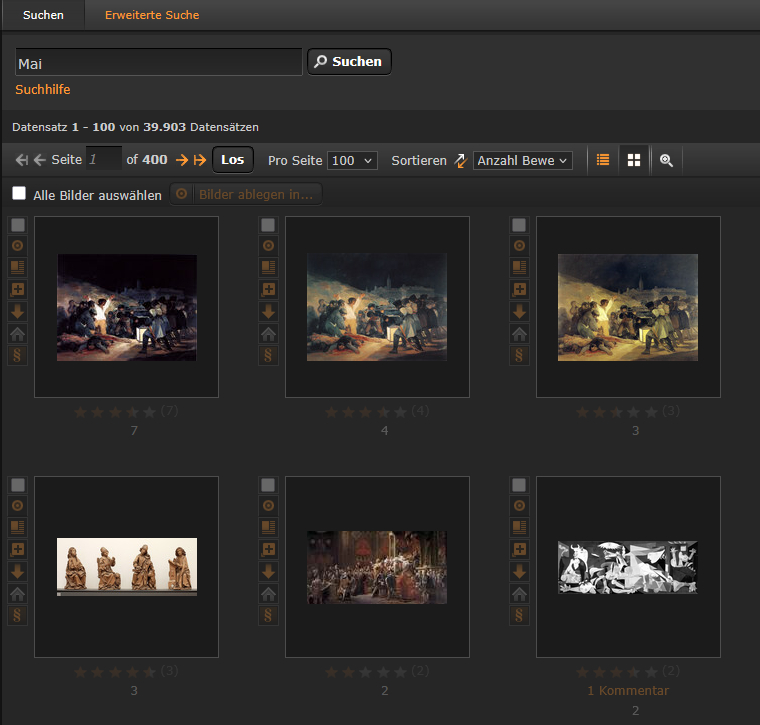Click § copyright icon for Guernica
This screenshot has width=760, height=725.
click(x=519, y=615)
